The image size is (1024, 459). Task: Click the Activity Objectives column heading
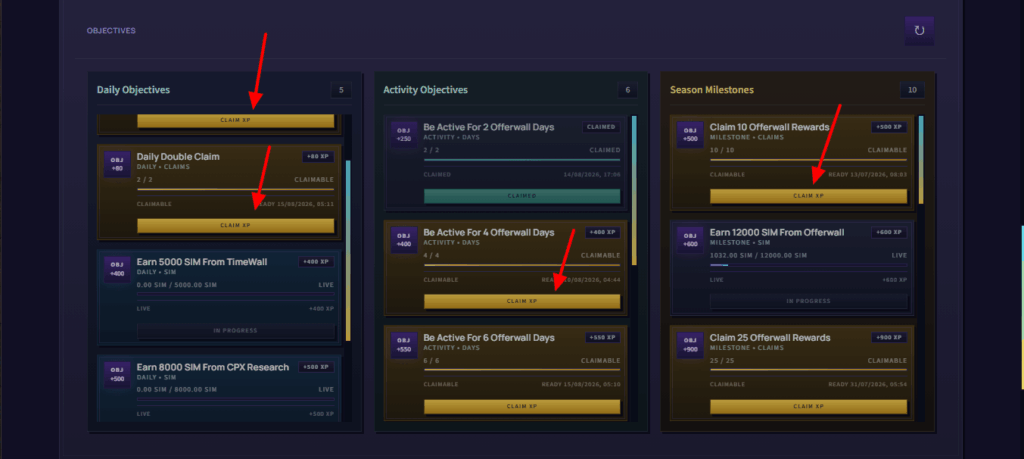[x=426, y=90]
